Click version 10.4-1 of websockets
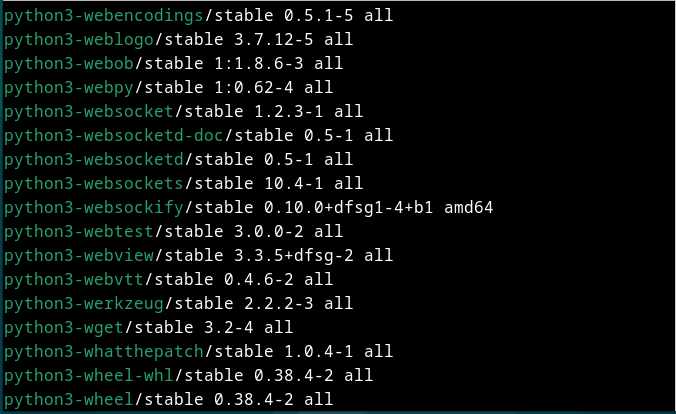 [x=294, y=184]
